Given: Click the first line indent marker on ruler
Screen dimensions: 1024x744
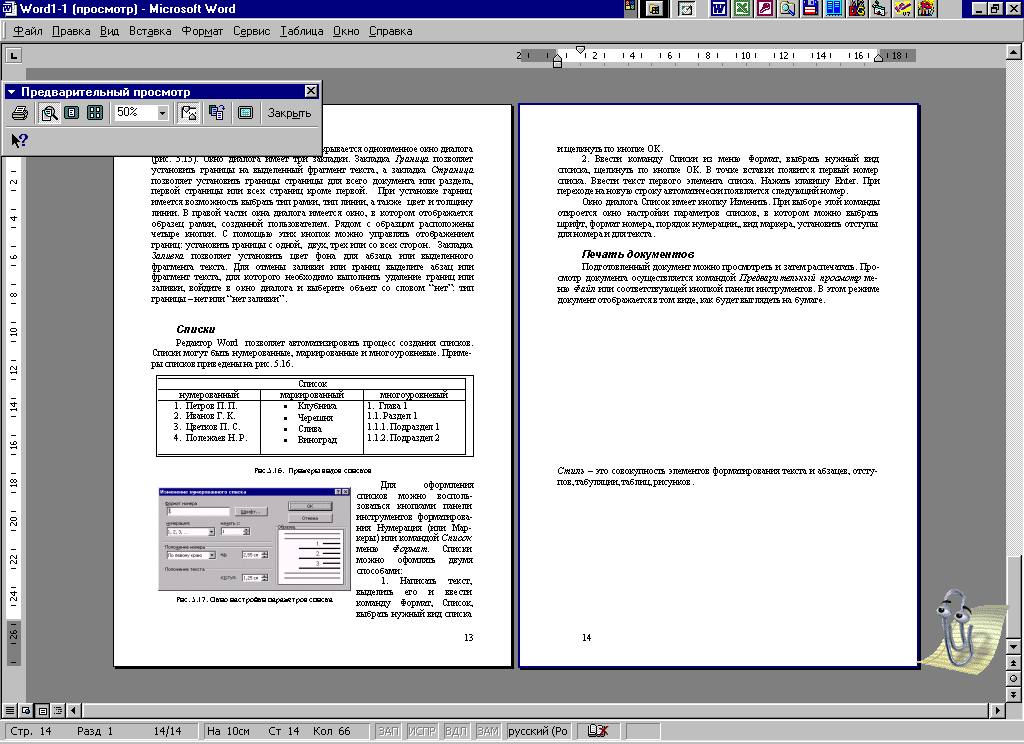Looking at the screenshot, I should pos(581,50).
